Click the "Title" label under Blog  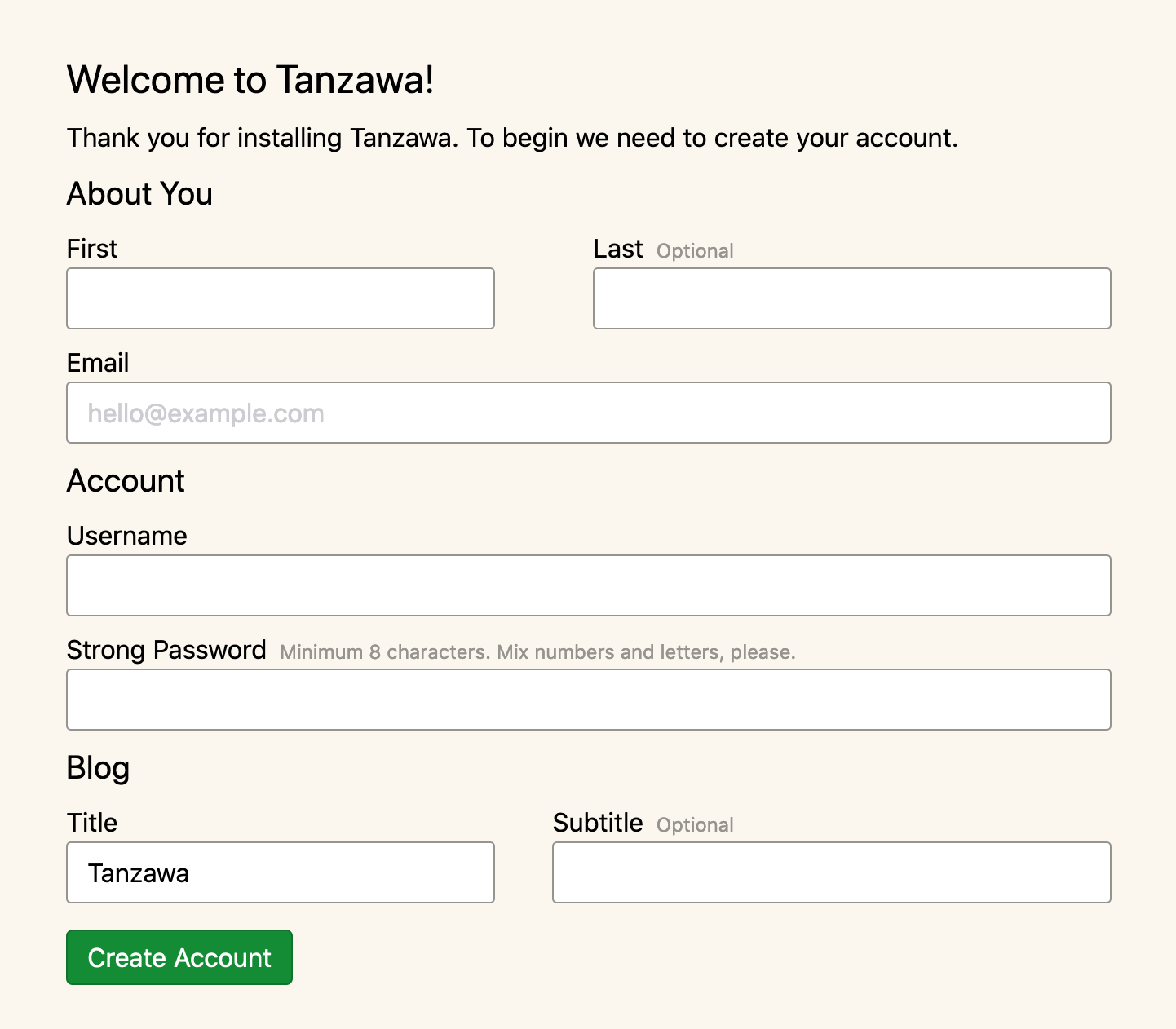pyautogui.click(x=92, y=823)
